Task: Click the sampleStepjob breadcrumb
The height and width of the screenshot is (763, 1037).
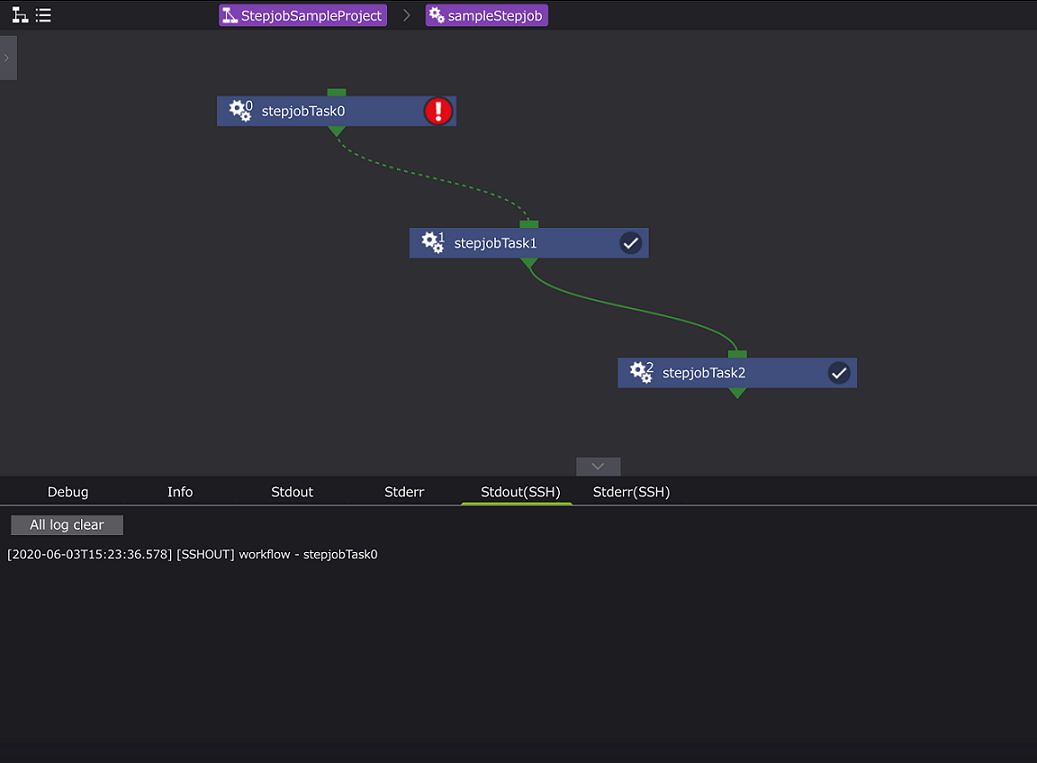Action: pyautogui.click(x=487, y=16)
